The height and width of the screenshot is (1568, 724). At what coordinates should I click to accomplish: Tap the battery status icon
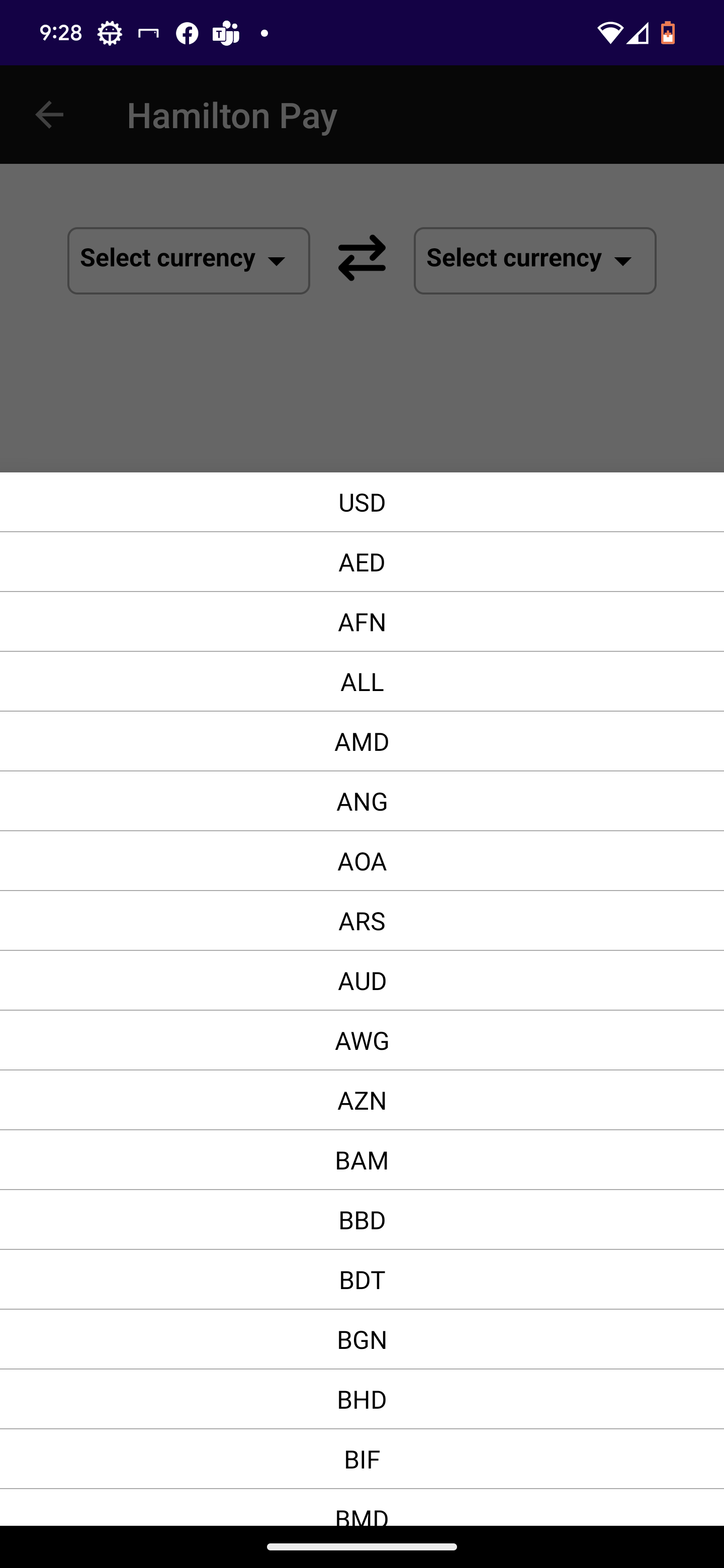pos(668,34)
